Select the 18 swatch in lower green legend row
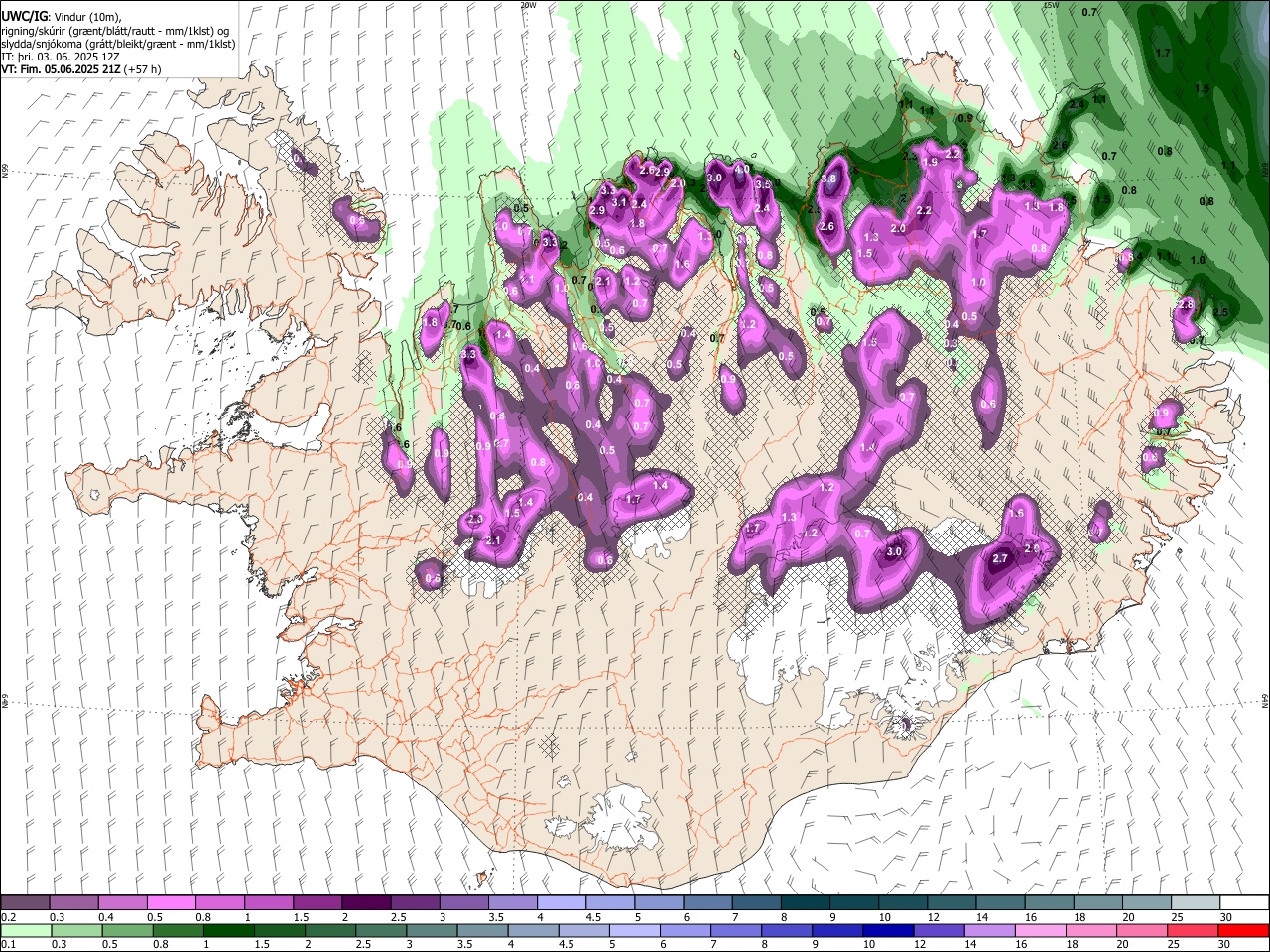This screenshot has width=1270, height=952. pyautogui.click(x=1091, y=930)
